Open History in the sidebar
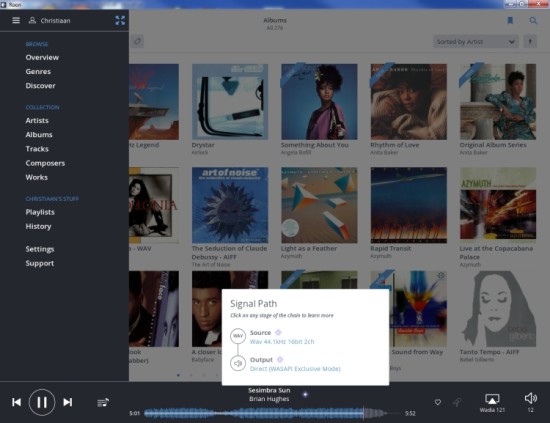Screen dimensions: 550x423 [38, 226]
